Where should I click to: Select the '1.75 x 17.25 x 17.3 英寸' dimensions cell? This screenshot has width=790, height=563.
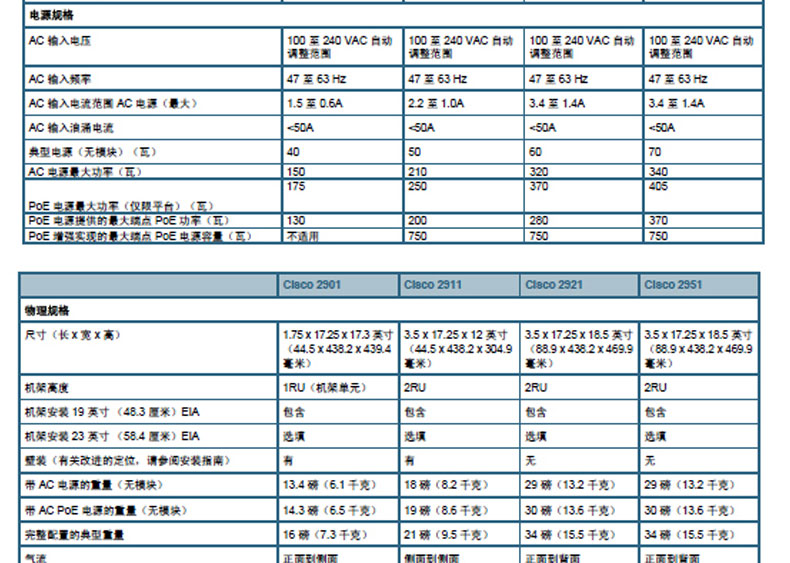coord(338,349)
